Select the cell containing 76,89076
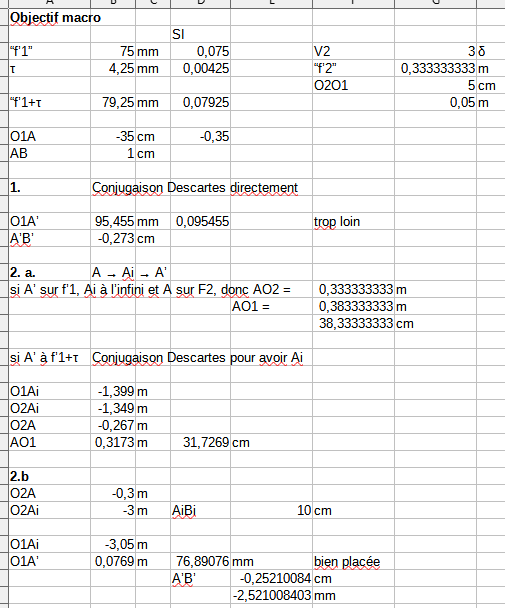This screenshot has width=505, height=608. tap(200, 561)
